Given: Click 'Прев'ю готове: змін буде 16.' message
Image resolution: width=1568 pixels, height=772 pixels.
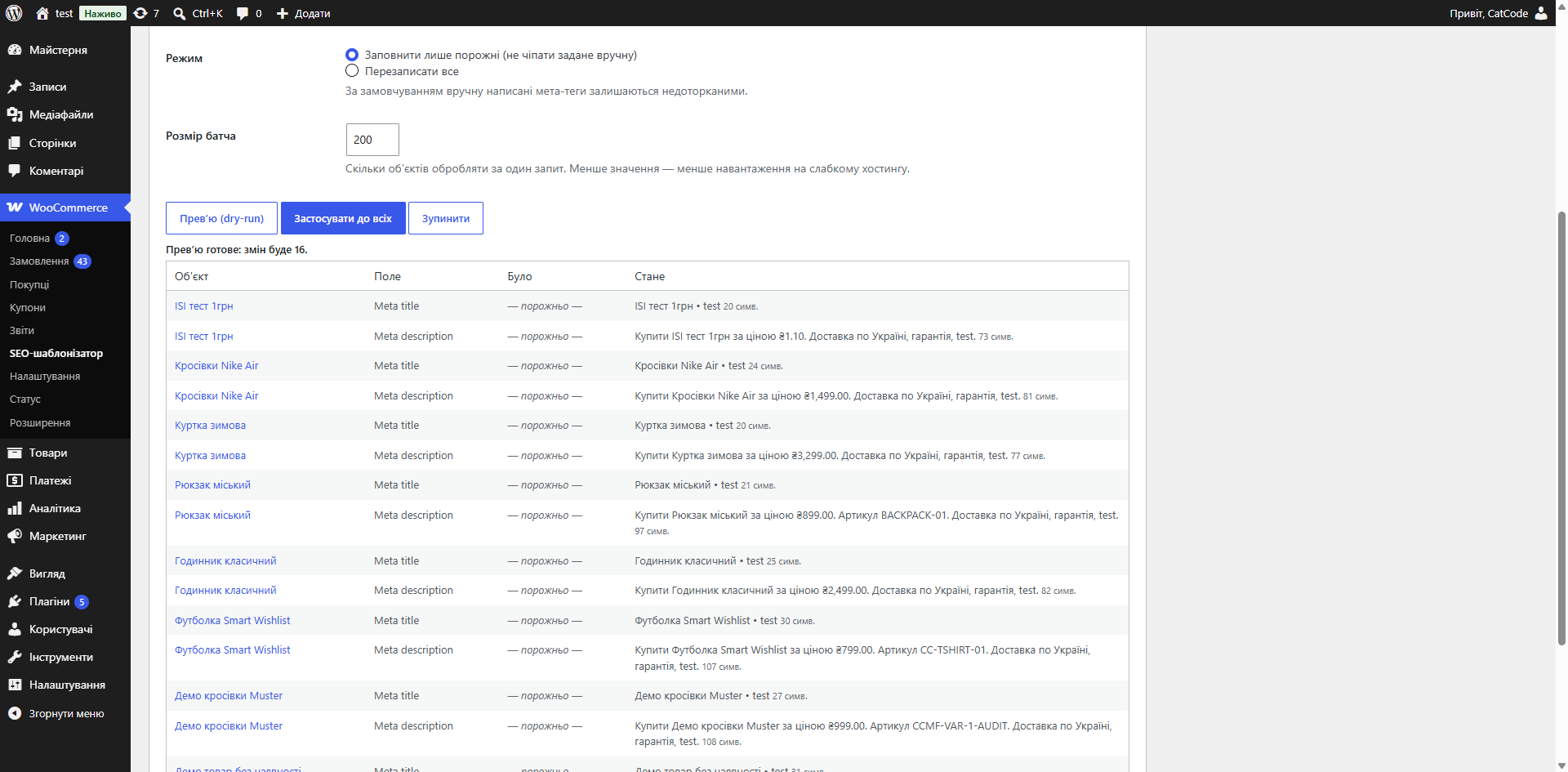Looking at the screenshot, I should pos(237,250).
